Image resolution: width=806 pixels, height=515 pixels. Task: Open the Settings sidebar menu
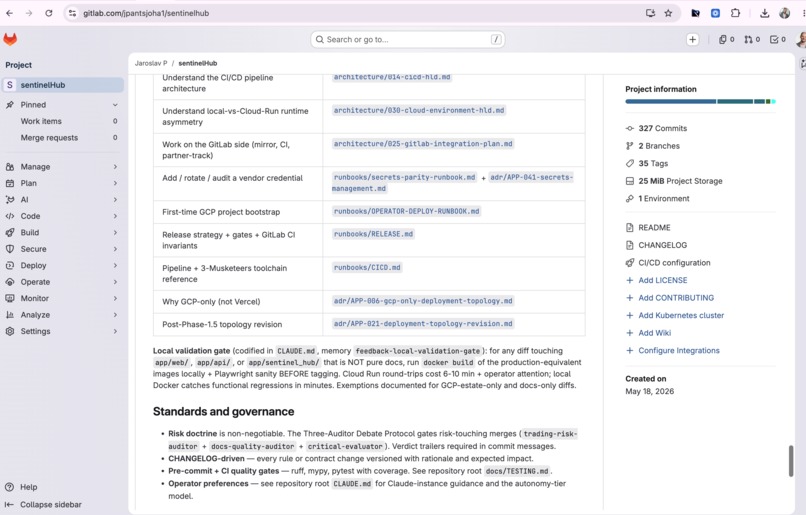tap(63, 331)
